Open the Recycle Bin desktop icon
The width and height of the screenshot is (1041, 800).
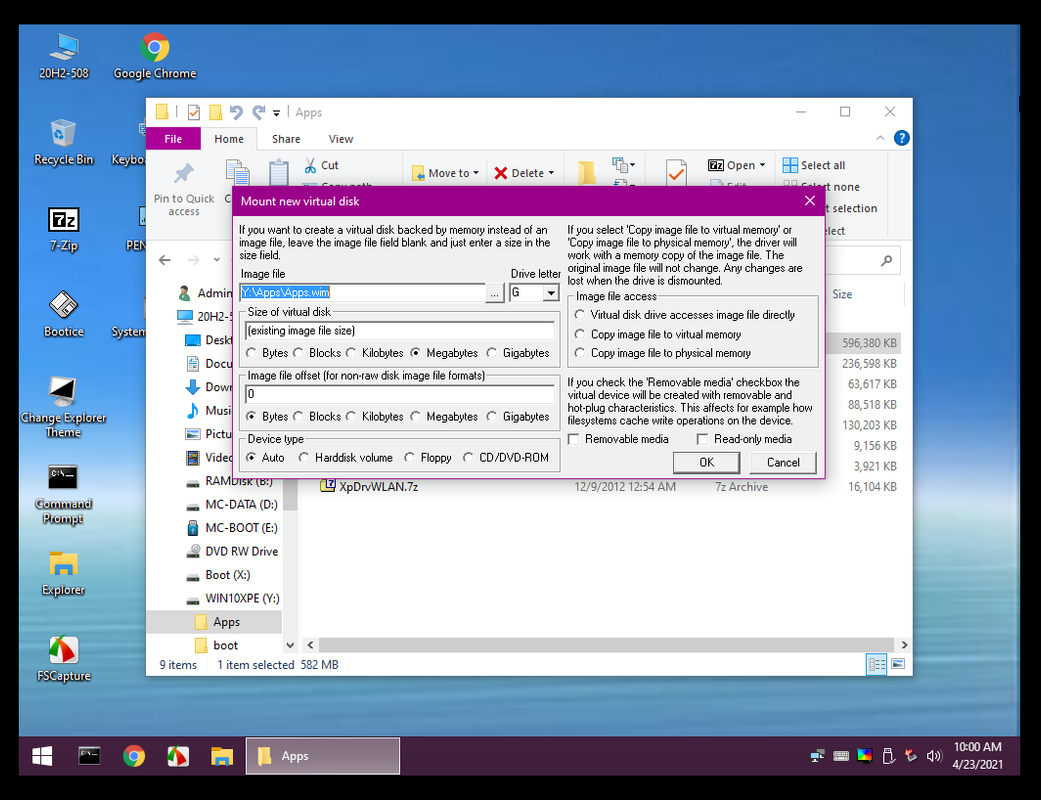[63, 141]
